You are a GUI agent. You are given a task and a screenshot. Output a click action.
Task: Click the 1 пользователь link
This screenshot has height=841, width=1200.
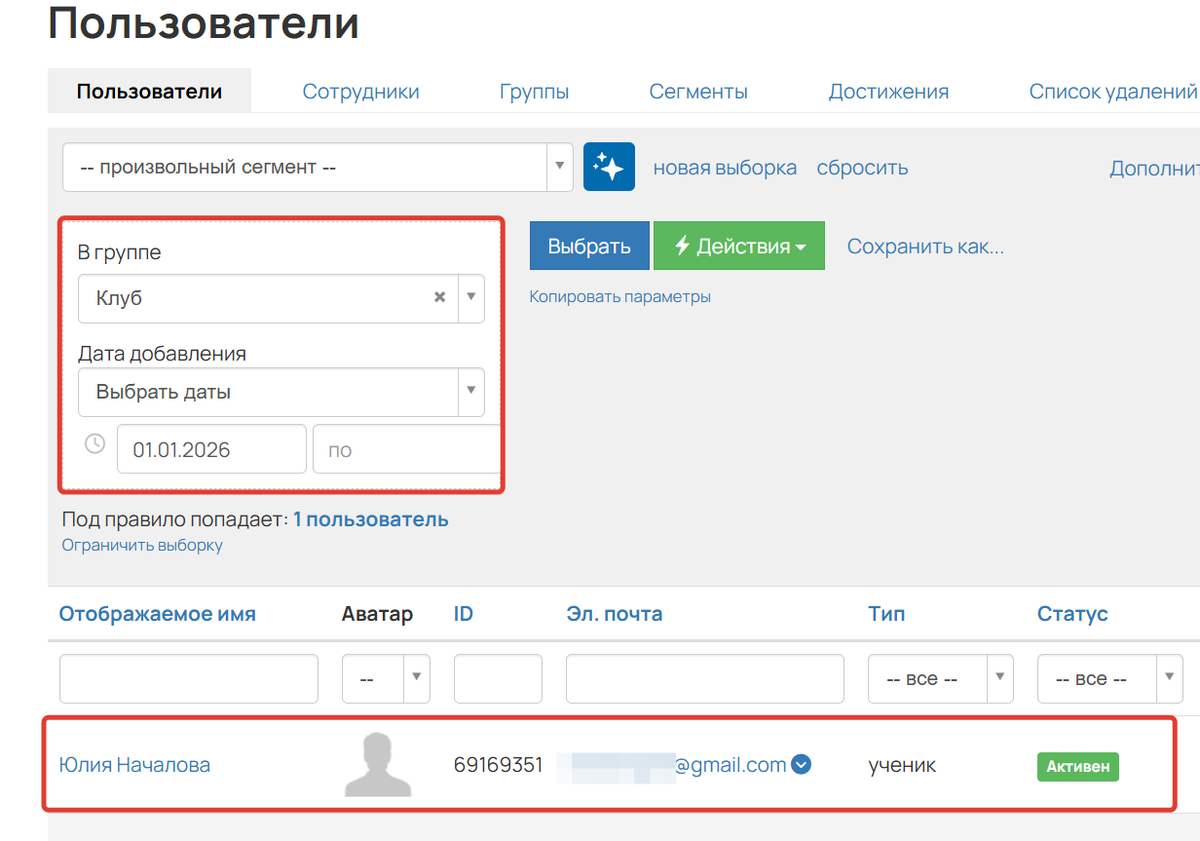tap(371, 519)
